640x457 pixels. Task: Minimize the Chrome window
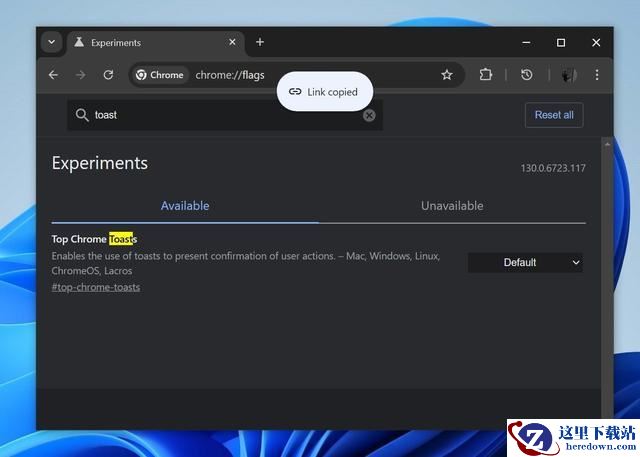click(x=526, y=42)
